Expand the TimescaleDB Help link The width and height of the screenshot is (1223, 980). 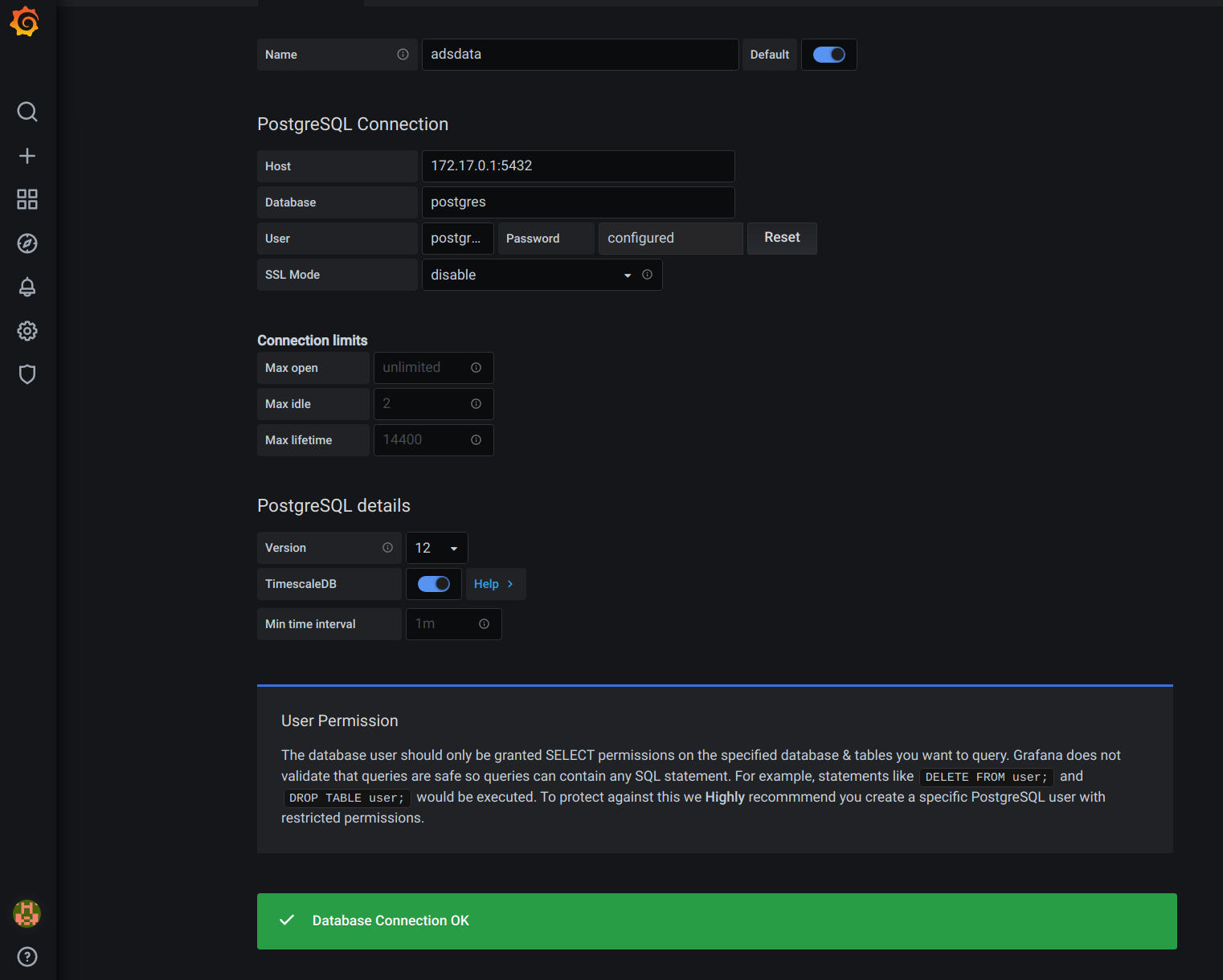point(496,584)
